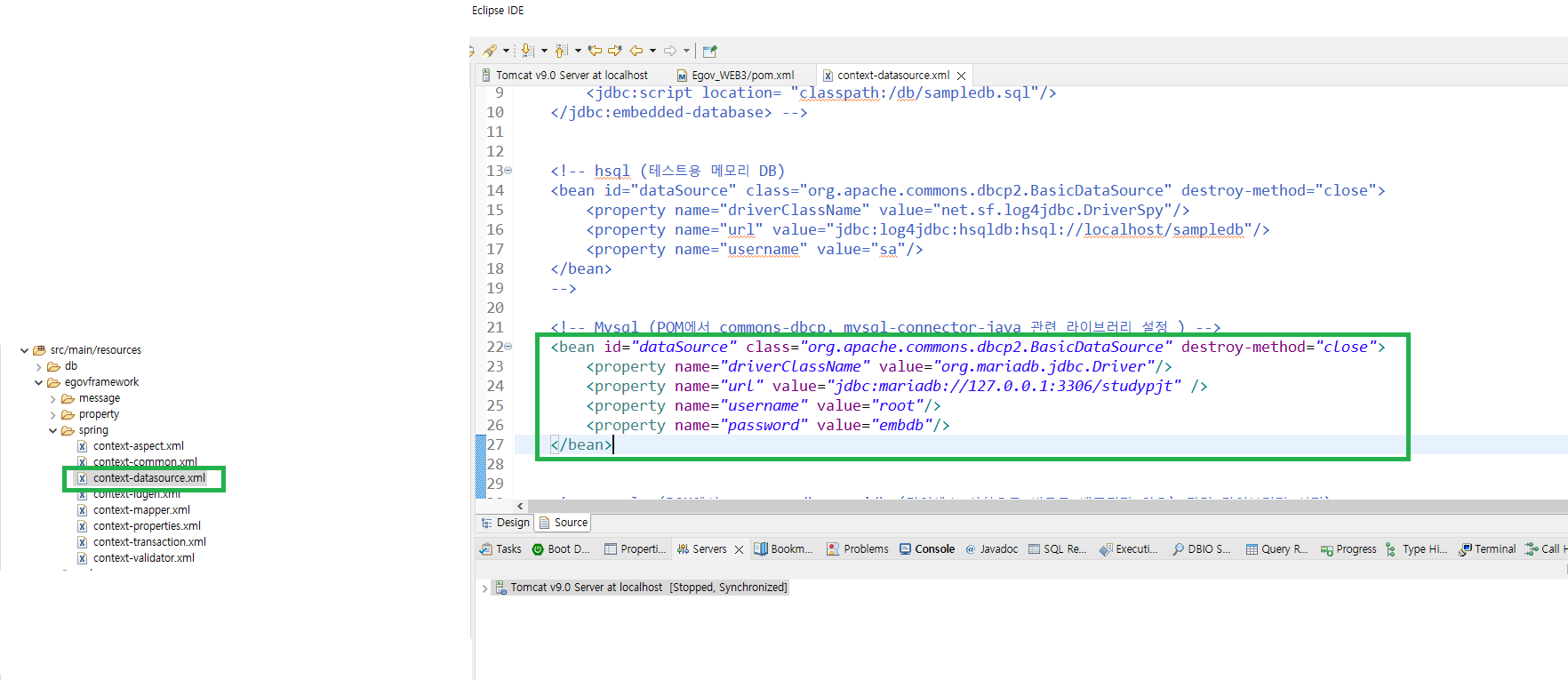This screenshot has height=680, width=1568.
Task: Click the search flashlight toolbar icon
Action: pos(490,51)
